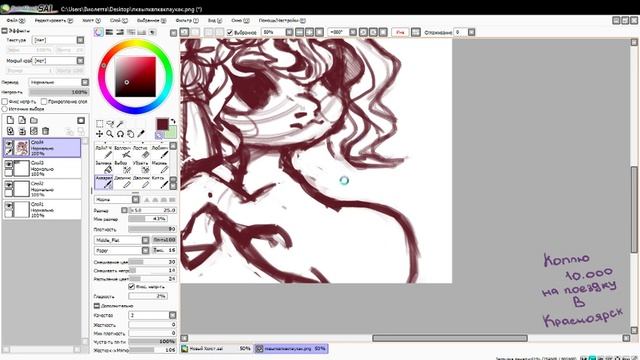Image resolution: width=640 pixels, height=360 pixels.
Task: Adjust the brush size slider
Action: tap(152, 210)
